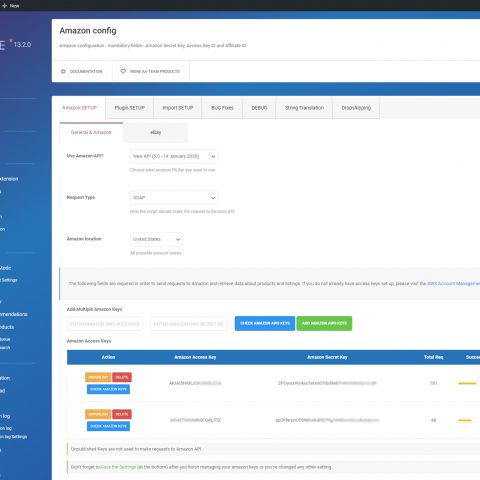Open the String Translation tab

[x=304, y=108]
